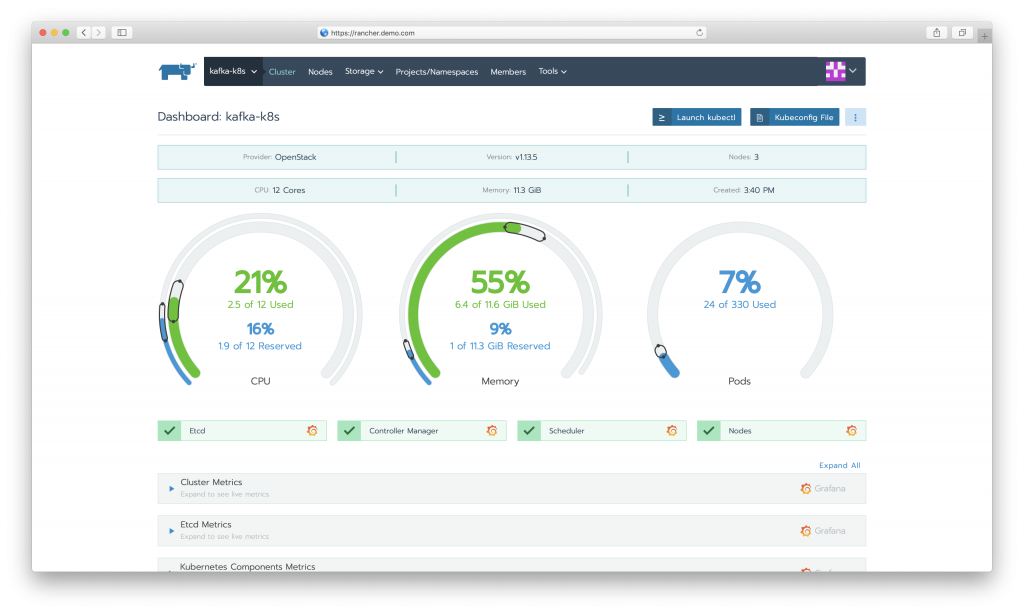Open Projects/Namespaces tab

[x=437, y=72]
